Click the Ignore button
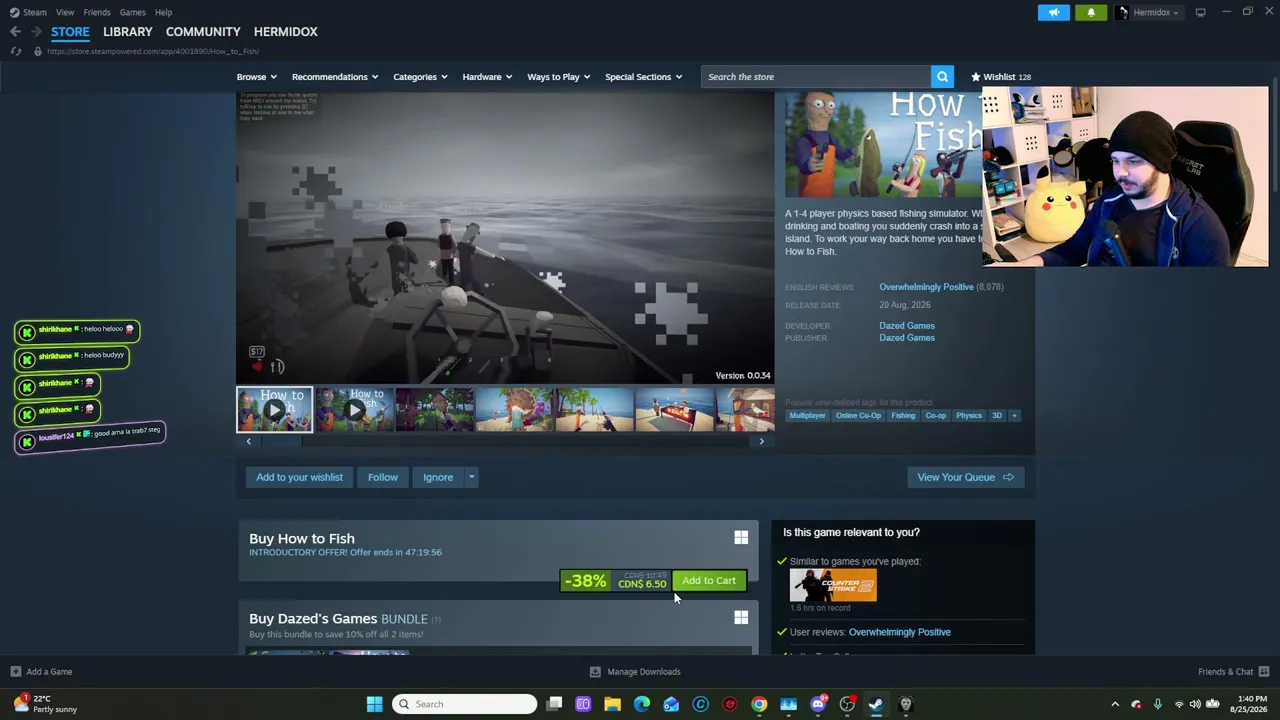Image resolution: width=1280 pixels, height=720 pixels. (x=438, y=477)
